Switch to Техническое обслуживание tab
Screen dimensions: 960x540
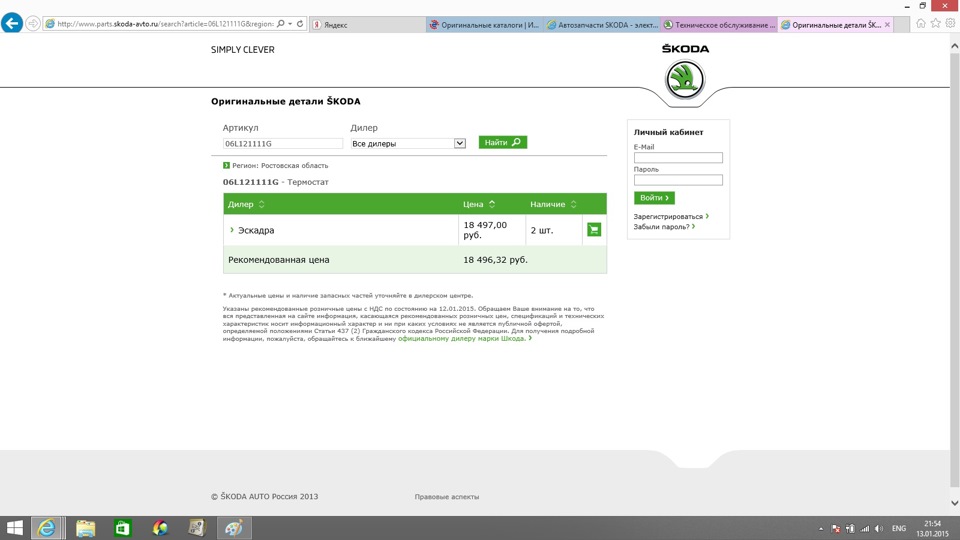coord(719,24)
